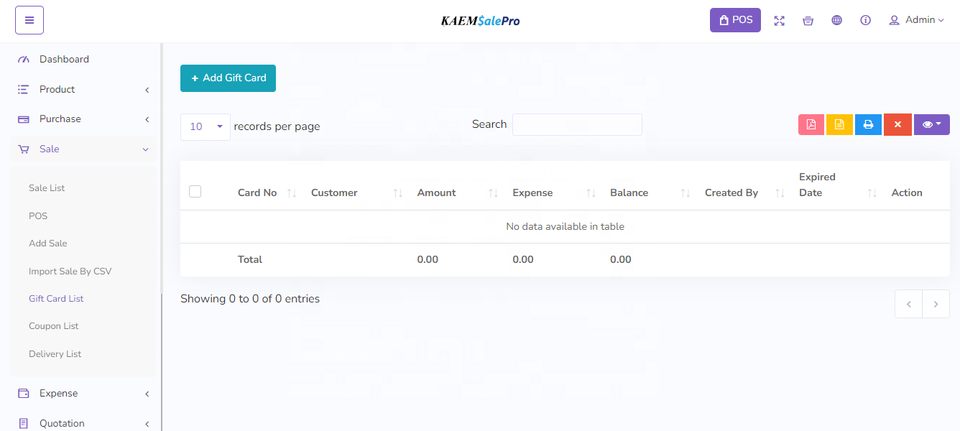960x431 pixels.
Task: Tick the select-all checkbox in table header
Action: [195, 192]
